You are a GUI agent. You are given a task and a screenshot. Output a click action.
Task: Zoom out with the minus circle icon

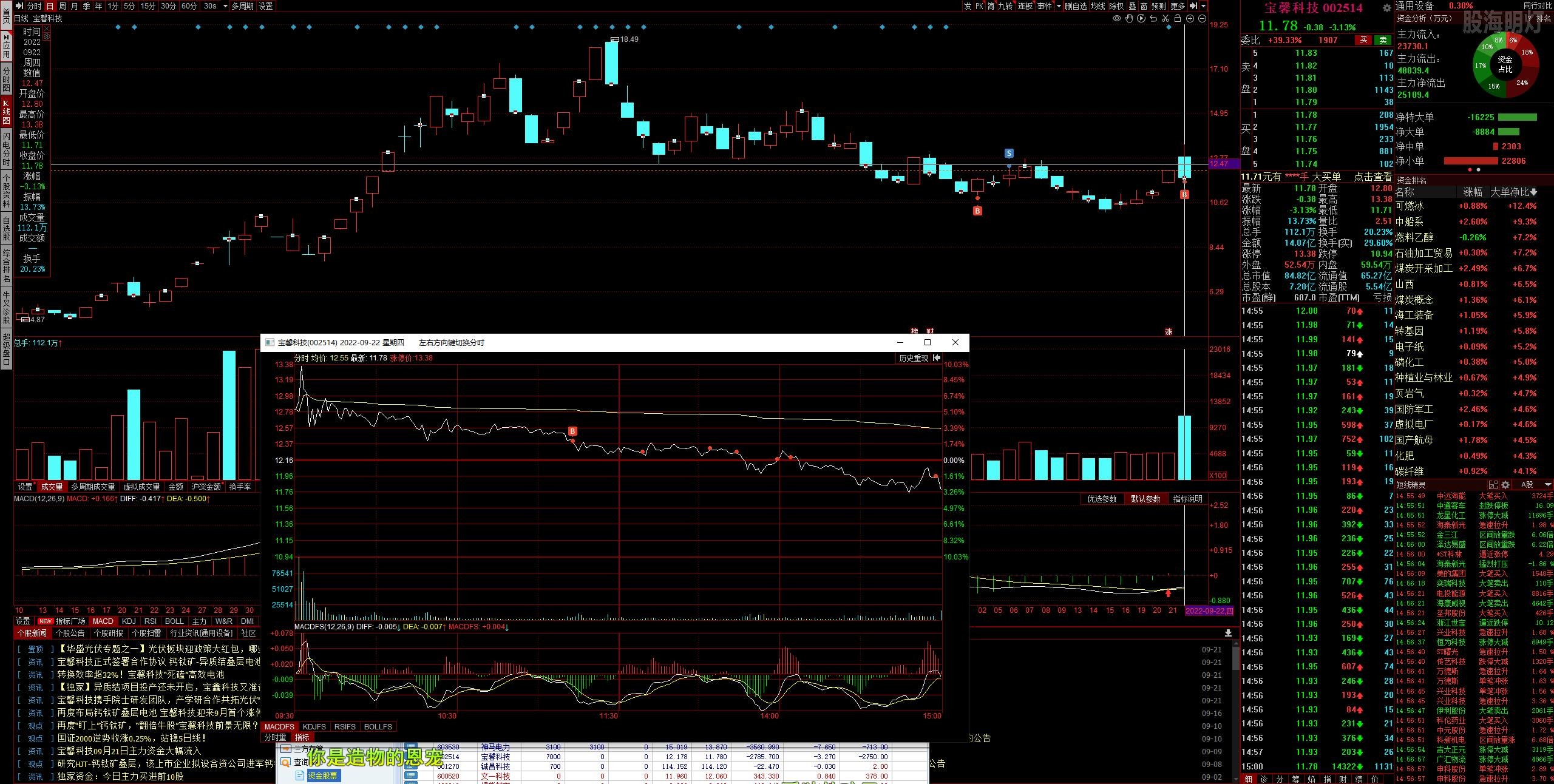(1202, 19)
